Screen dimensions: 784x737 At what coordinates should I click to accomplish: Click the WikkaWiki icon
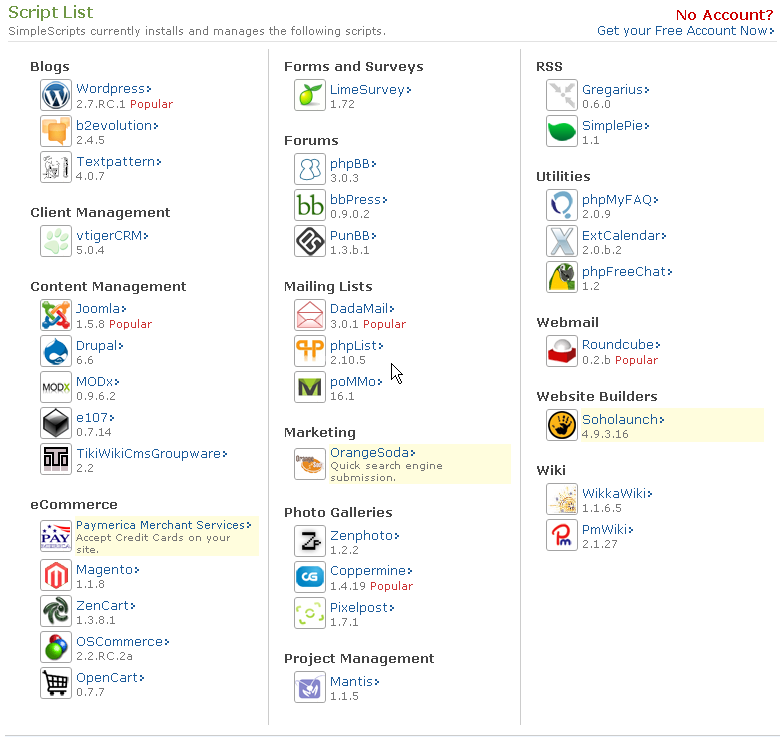(x=562, y=499)
